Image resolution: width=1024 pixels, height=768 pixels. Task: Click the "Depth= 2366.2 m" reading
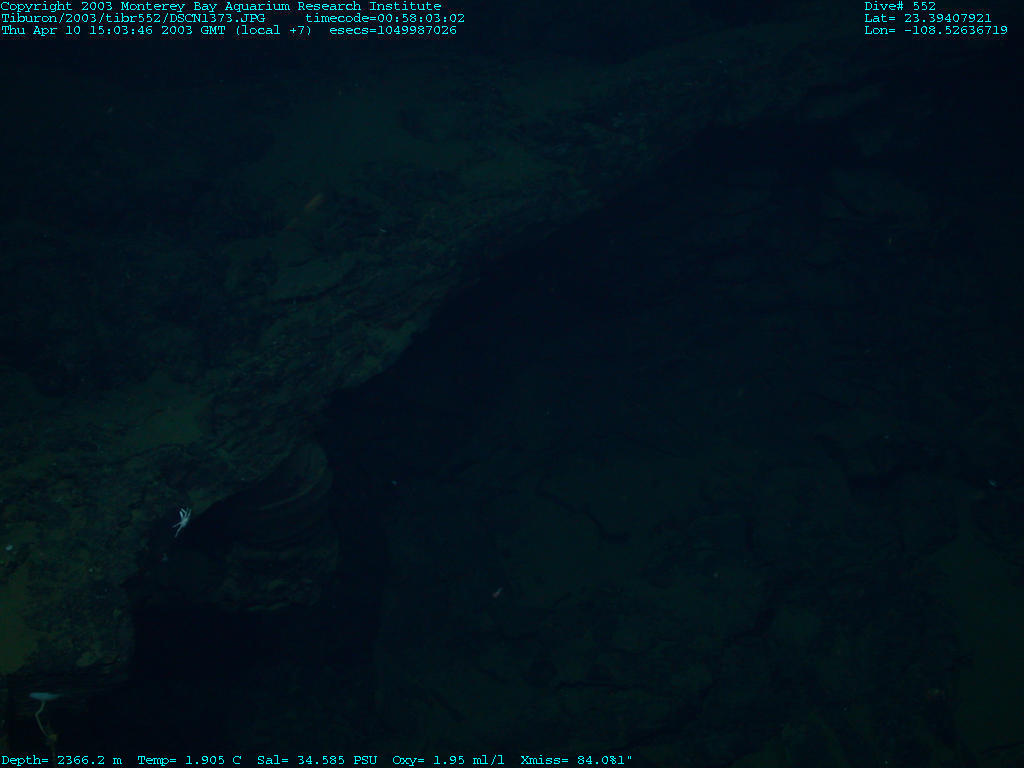click(x=61, y=760)
